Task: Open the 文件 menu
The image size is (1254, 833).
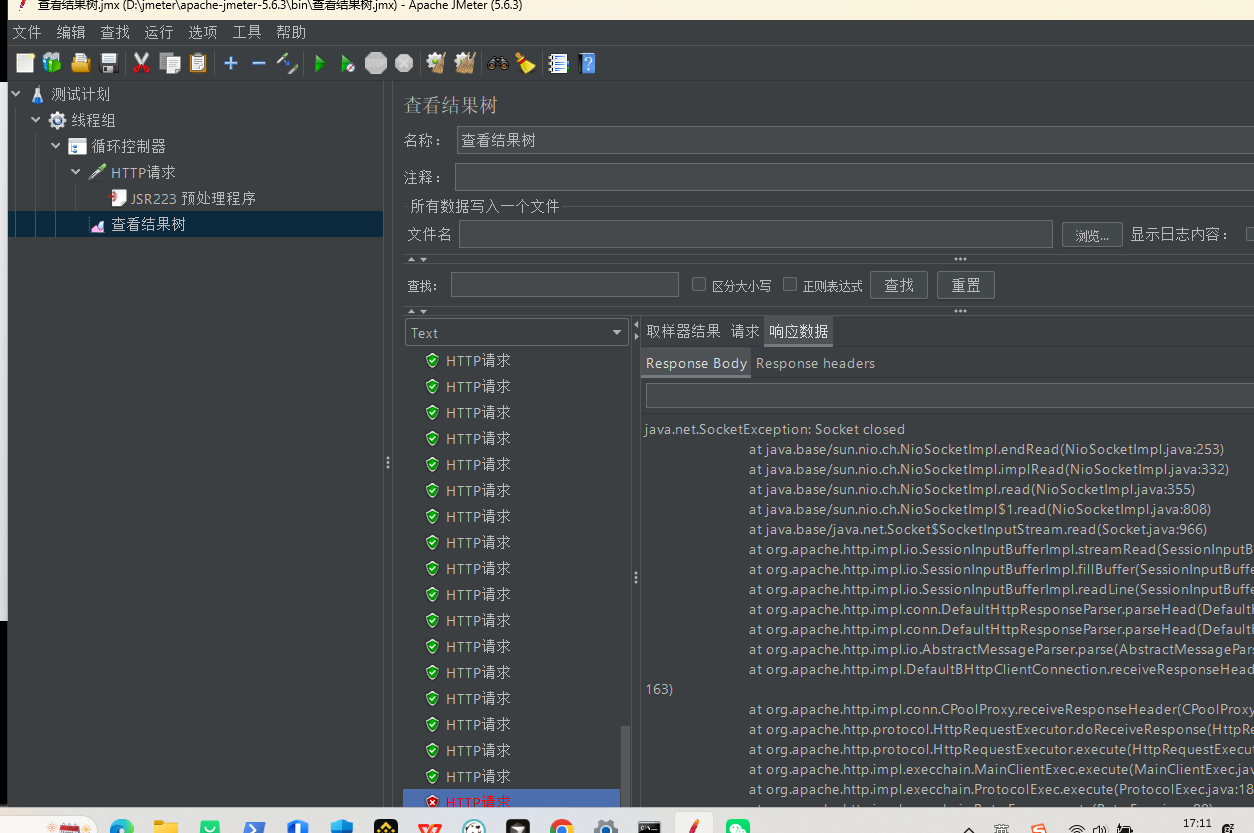Action: (x=27, y=33)
